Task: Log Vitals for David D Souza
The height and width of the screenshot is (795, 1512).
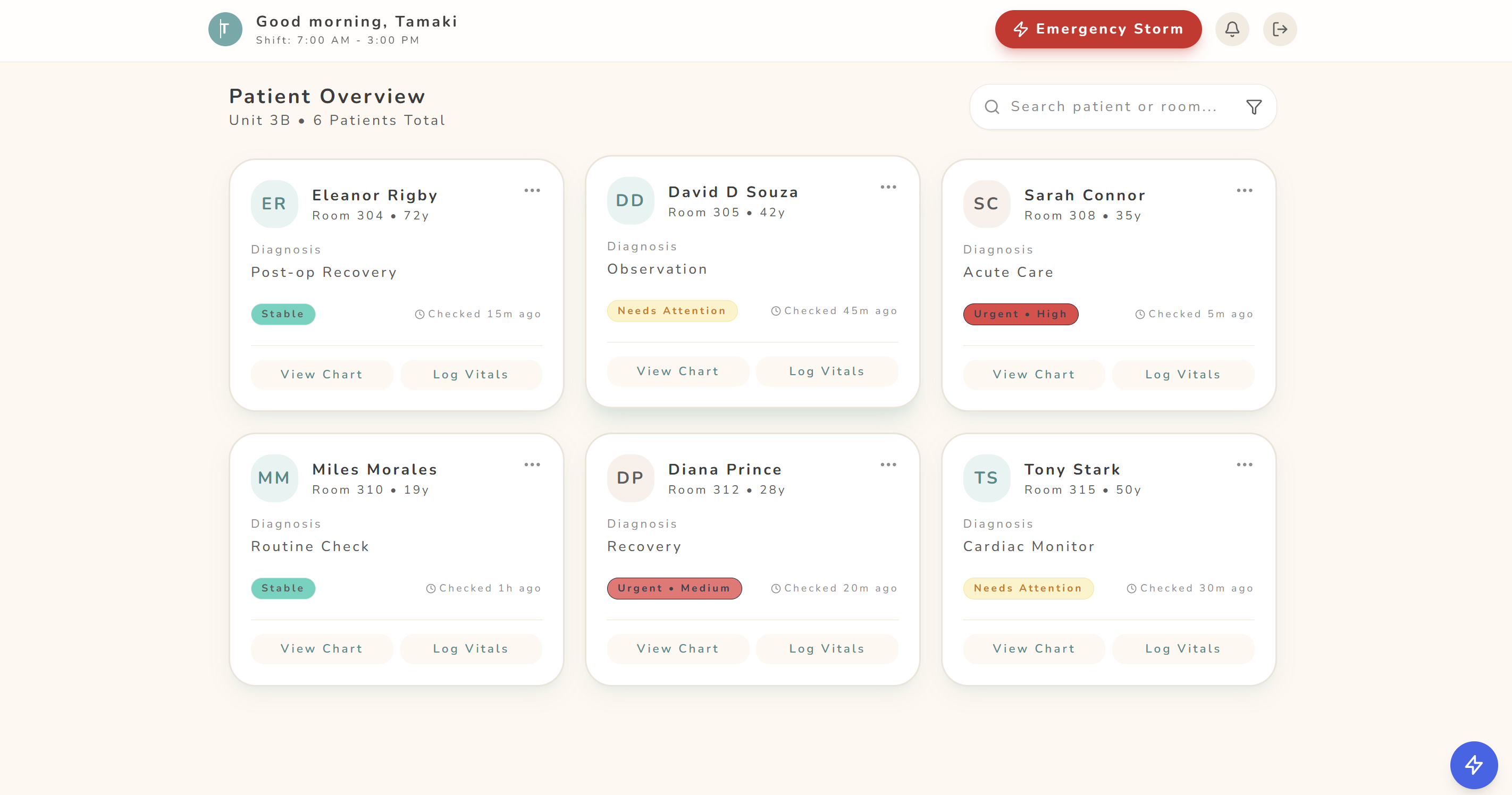Action: [826, 371]
